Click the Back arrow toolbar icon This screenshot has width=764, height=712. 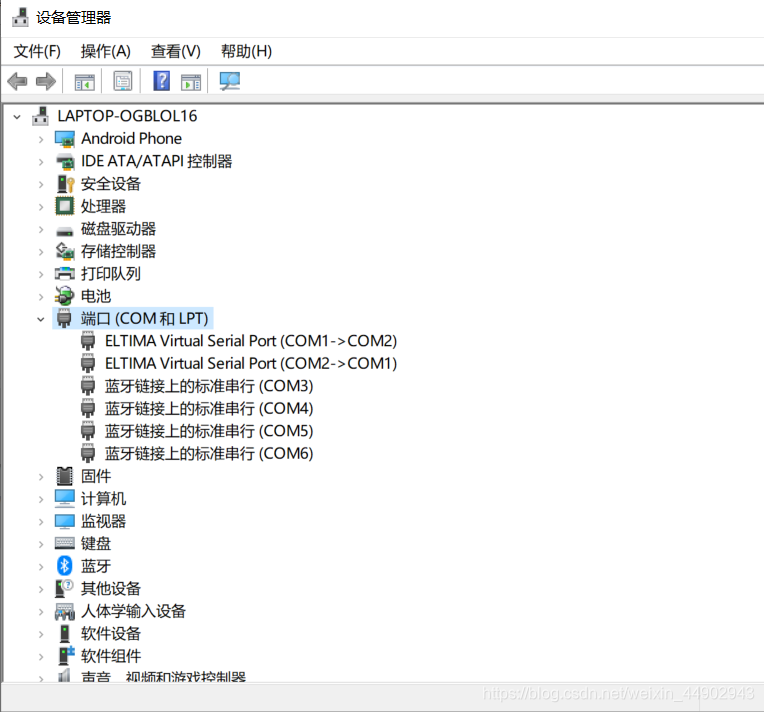pos(18,81)
